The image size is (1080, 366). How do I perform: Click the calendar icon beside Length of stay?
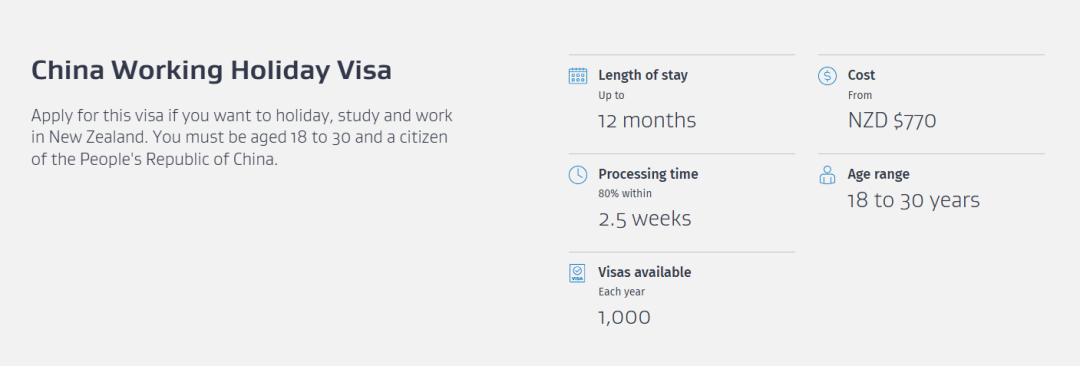click(578, 76)
